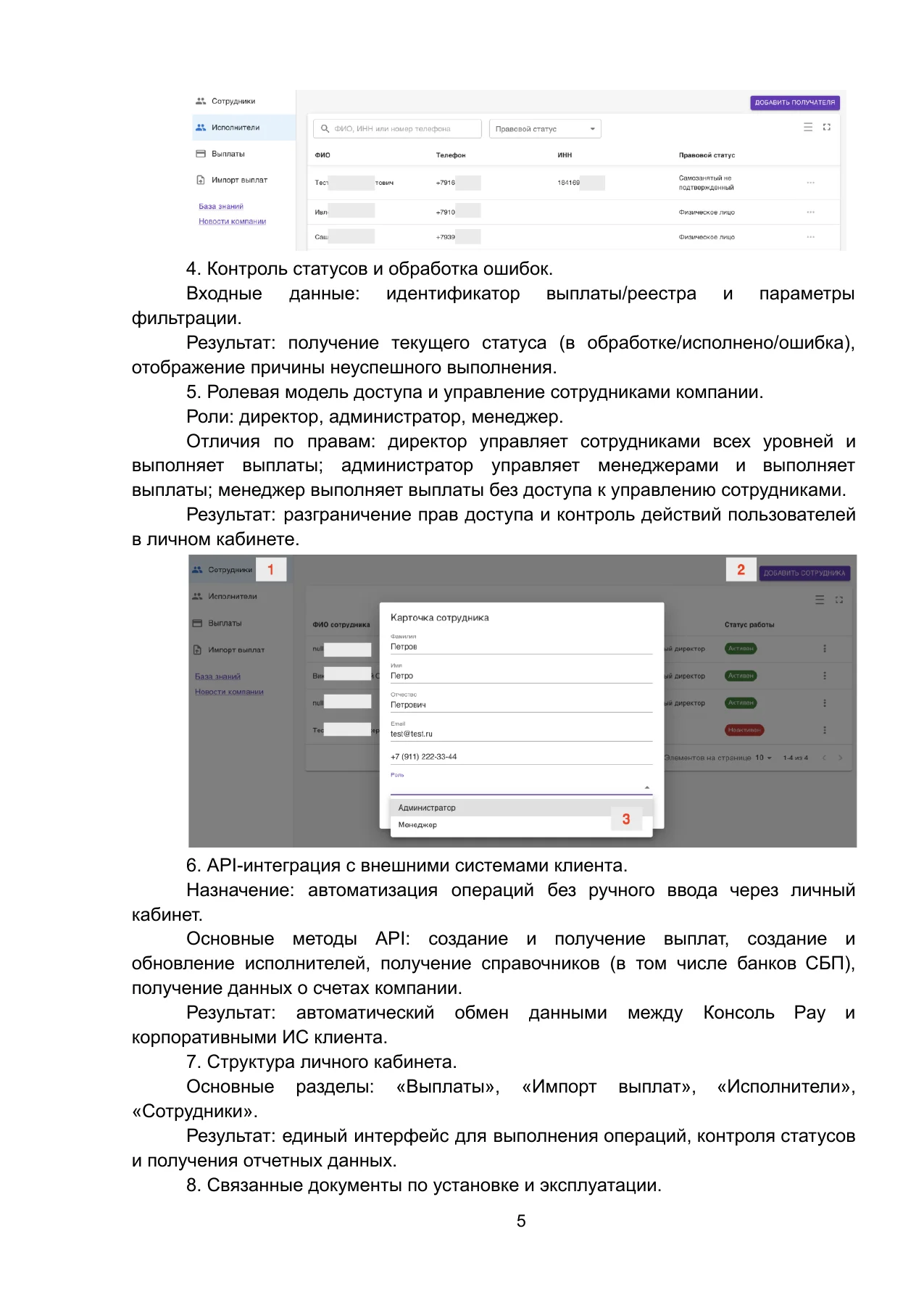Click the phone field +7 (911) 222-33-44
Viewport: 924px width, 1305px height.
click(521, 757)
